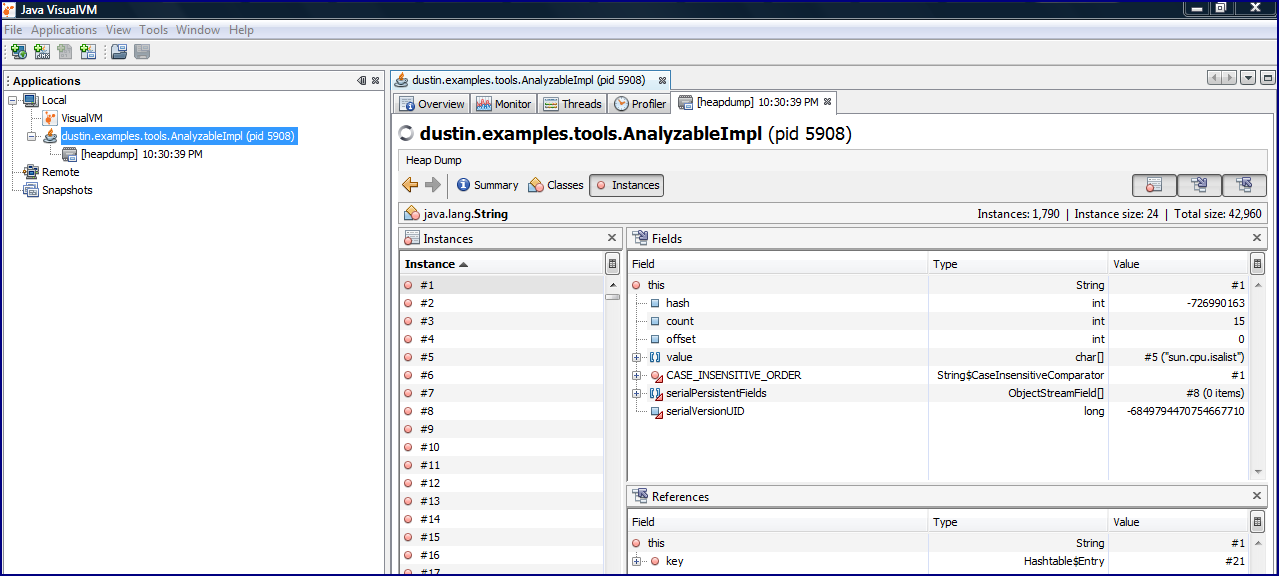Viewport: 1279px width, 576px height.
Task: Select the hash field row
Action: coord(939,303)
